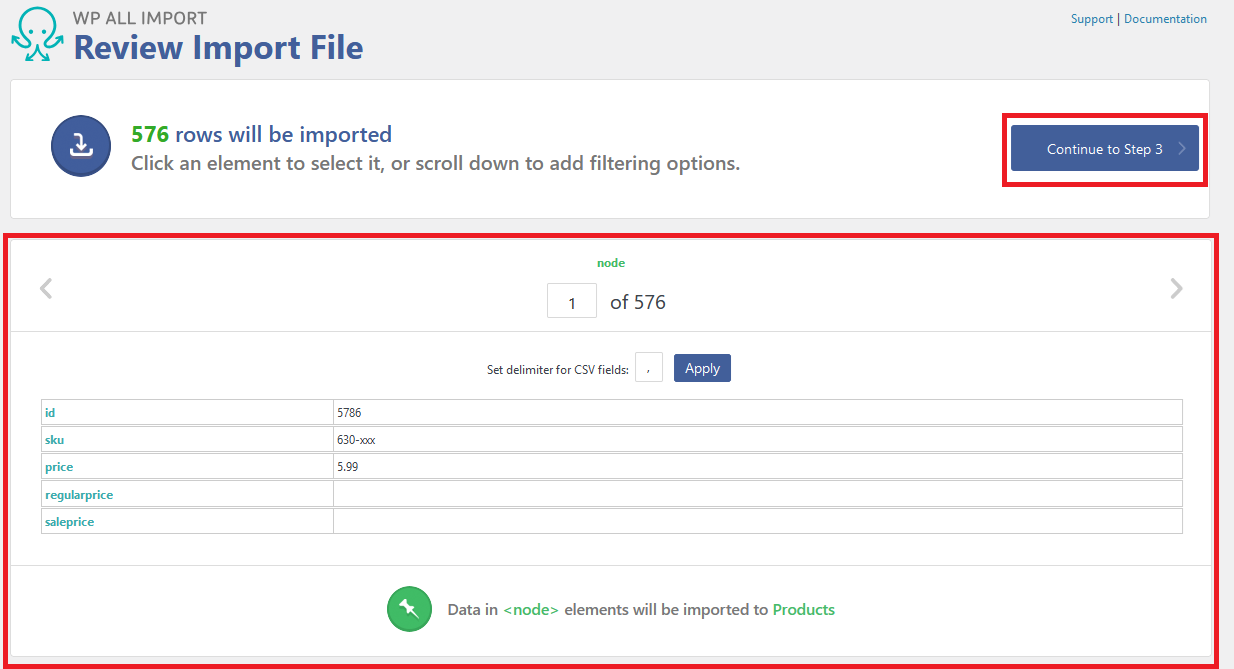Click the <node> tag in footer message
1234x669 pixels.
coord(531,609)
